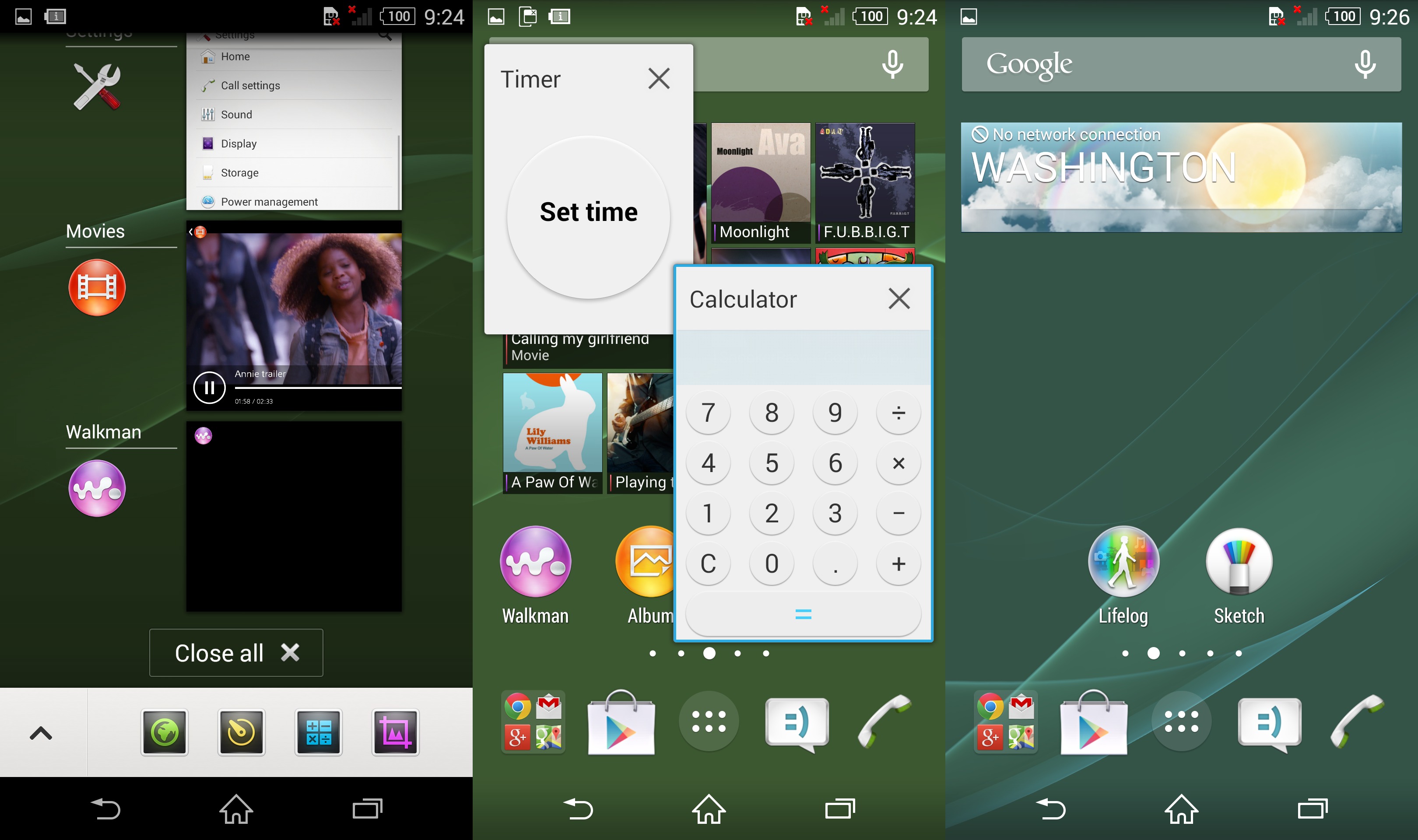Image resolution: width=1418 pixels, height=840 pixels.
Task: Tap voice search mic on middle screen
Action: click(893, 64)
